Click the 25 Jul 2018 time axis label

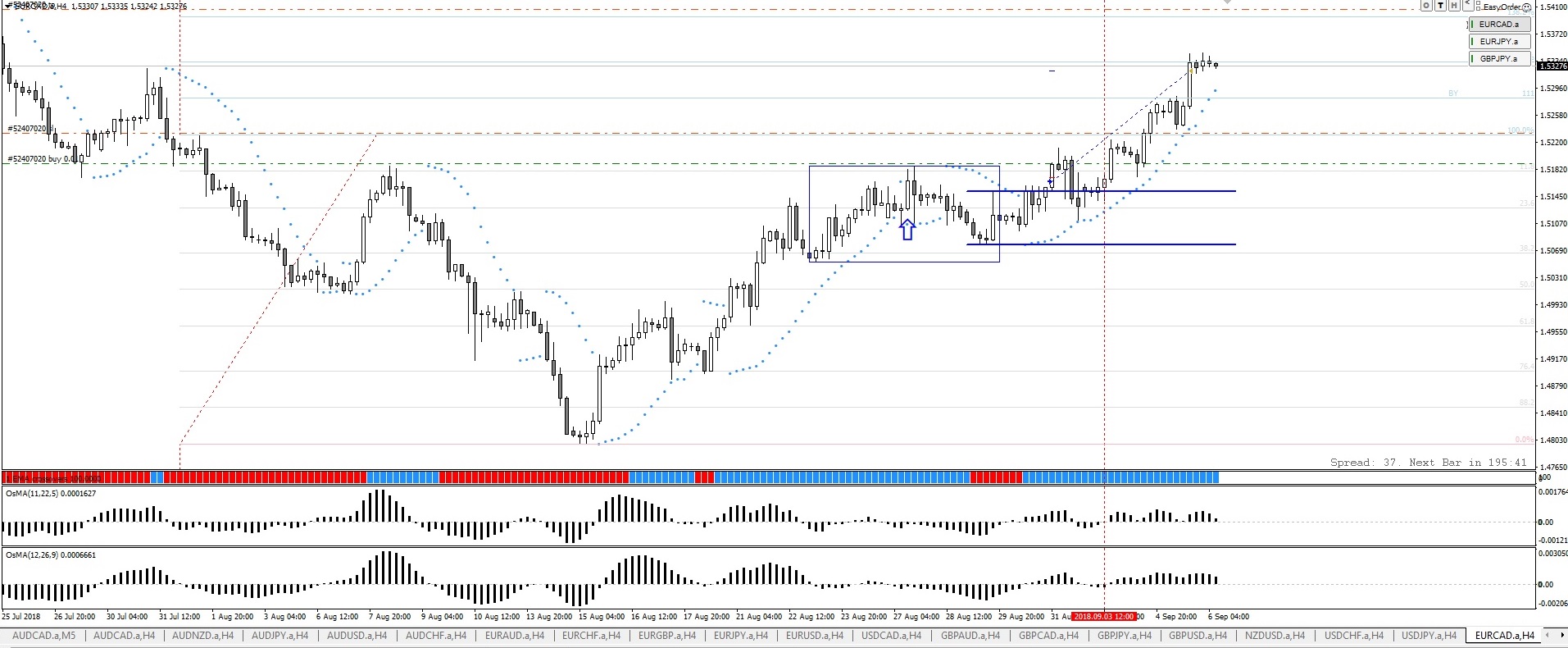pyautogui.click(x=21, y=616)
